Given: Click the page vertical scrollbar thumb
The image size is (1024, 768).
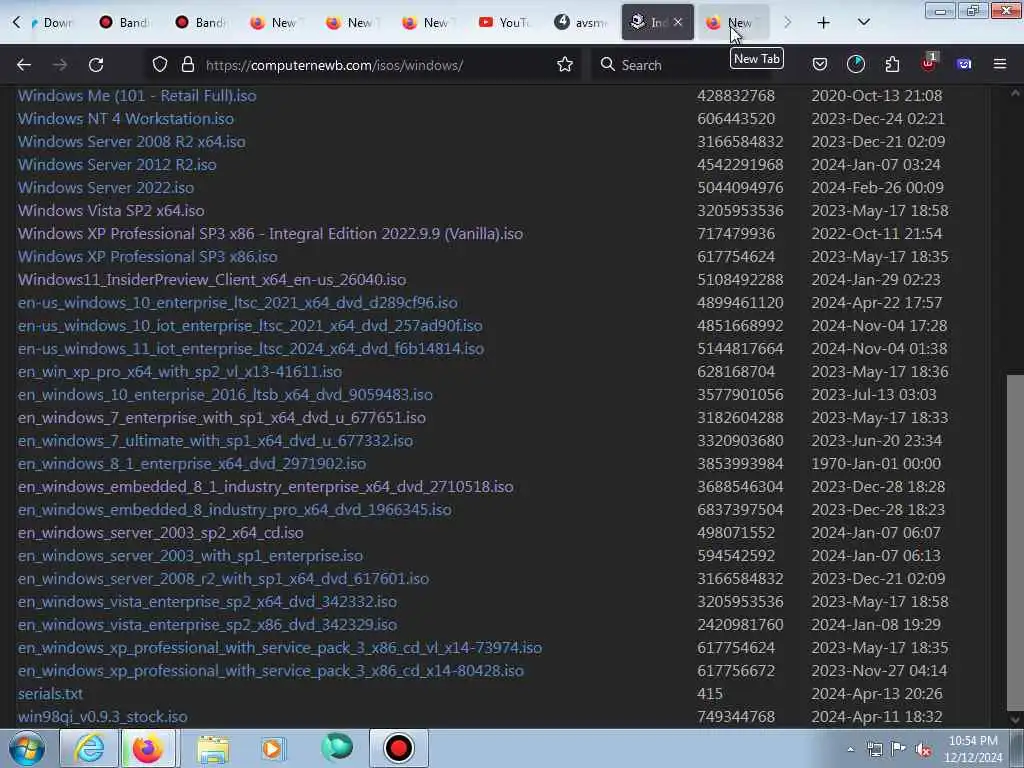Looking at the screenshot, I should pyautogui.click(x=1015, y=542).
